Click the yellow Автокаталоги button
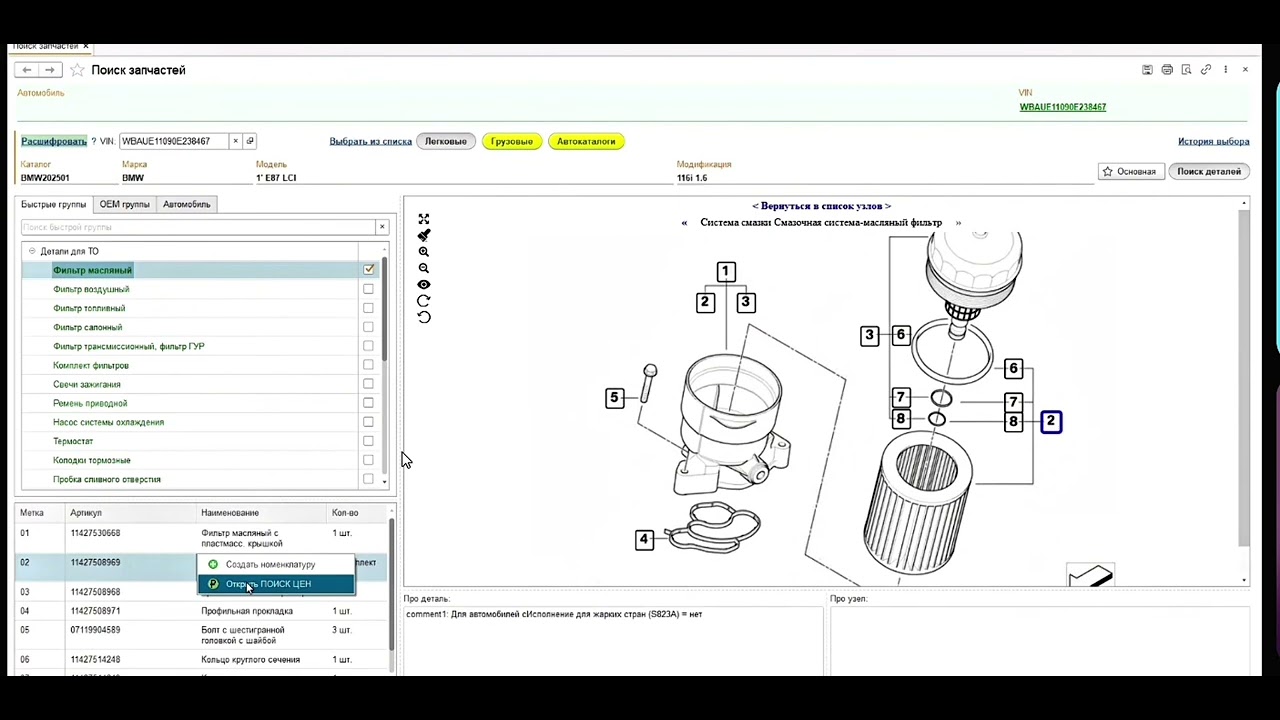The height and width of the screenshot is (720, 1280). [x=586, y=141]
